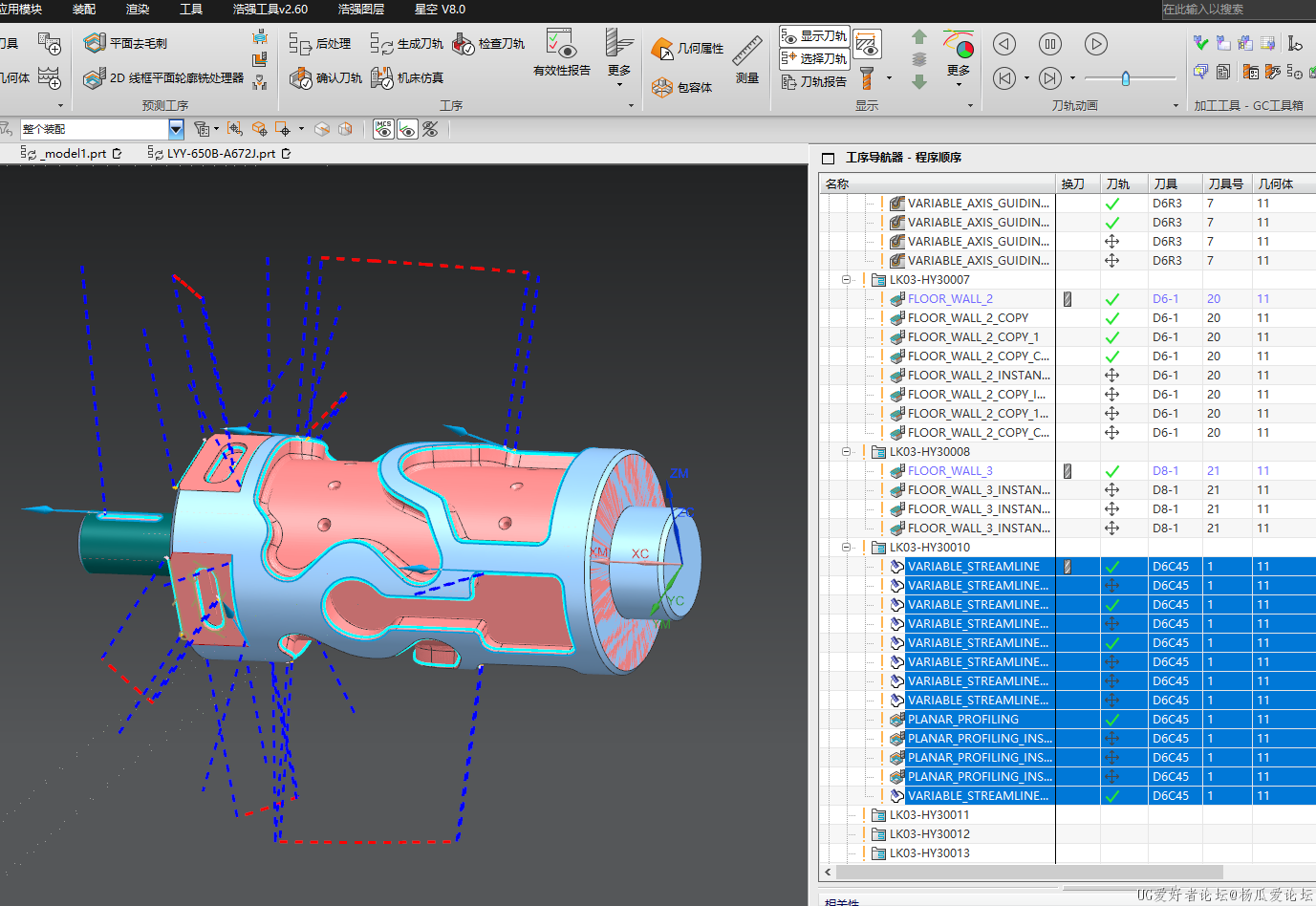
Task: Open the step-forward playback dropdown arrow
Action: pyautogui.click(x=1071, y=78)
